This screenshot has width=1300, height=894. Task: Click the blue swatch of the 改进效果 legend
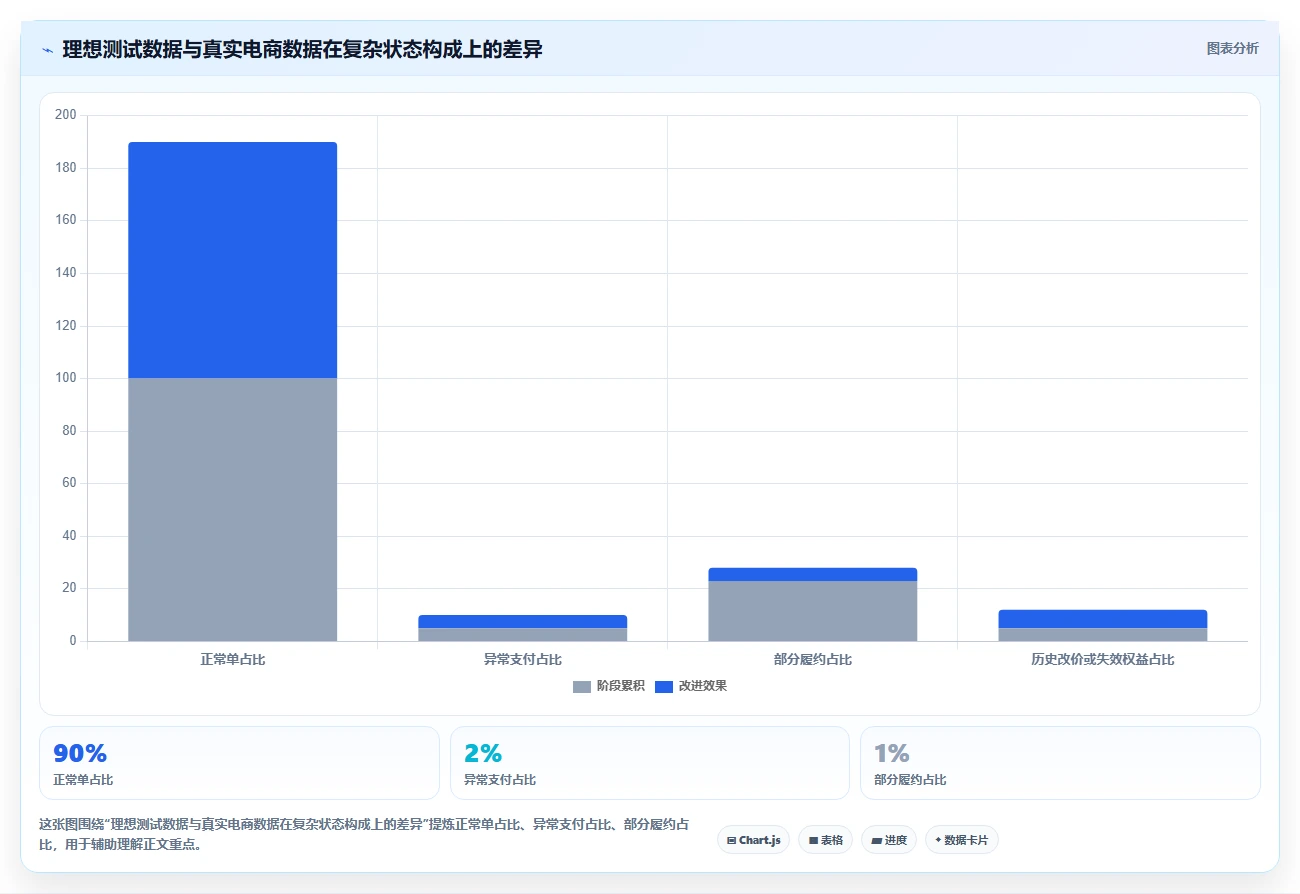coord(664,687)
